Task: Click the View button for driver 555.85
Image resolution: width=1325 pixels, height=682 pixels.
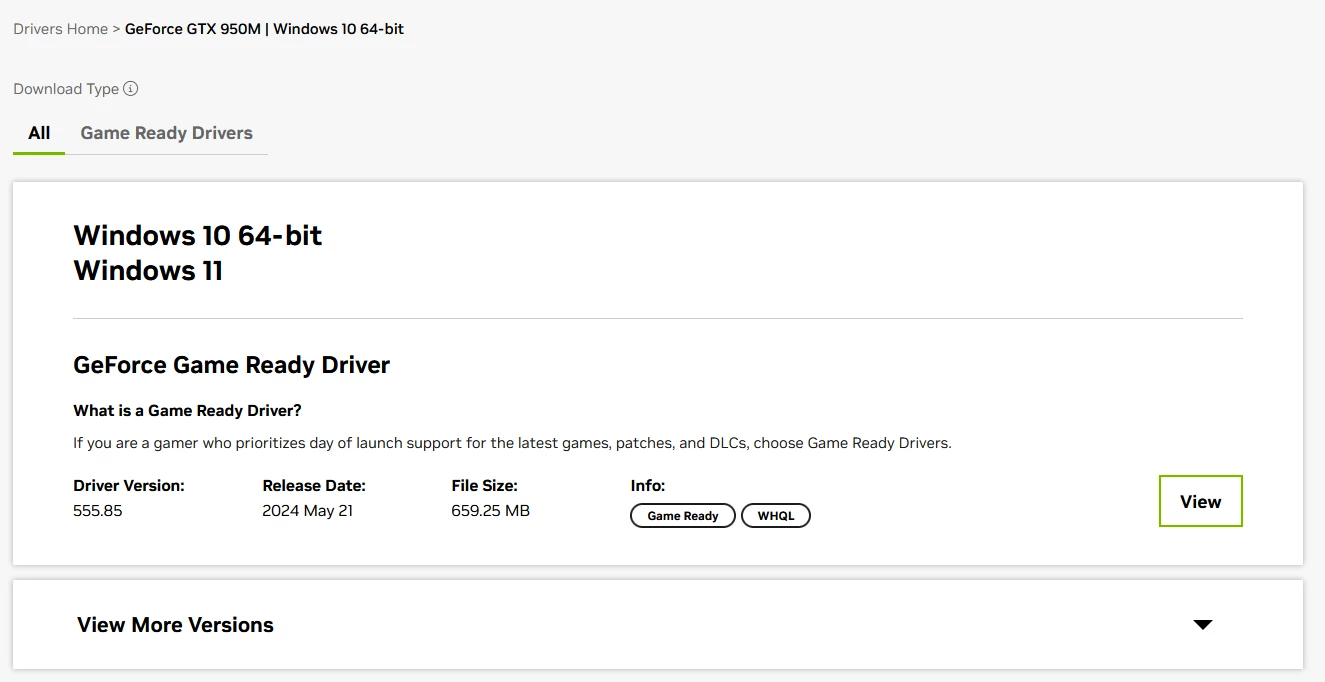Action: click(1201, 501)
